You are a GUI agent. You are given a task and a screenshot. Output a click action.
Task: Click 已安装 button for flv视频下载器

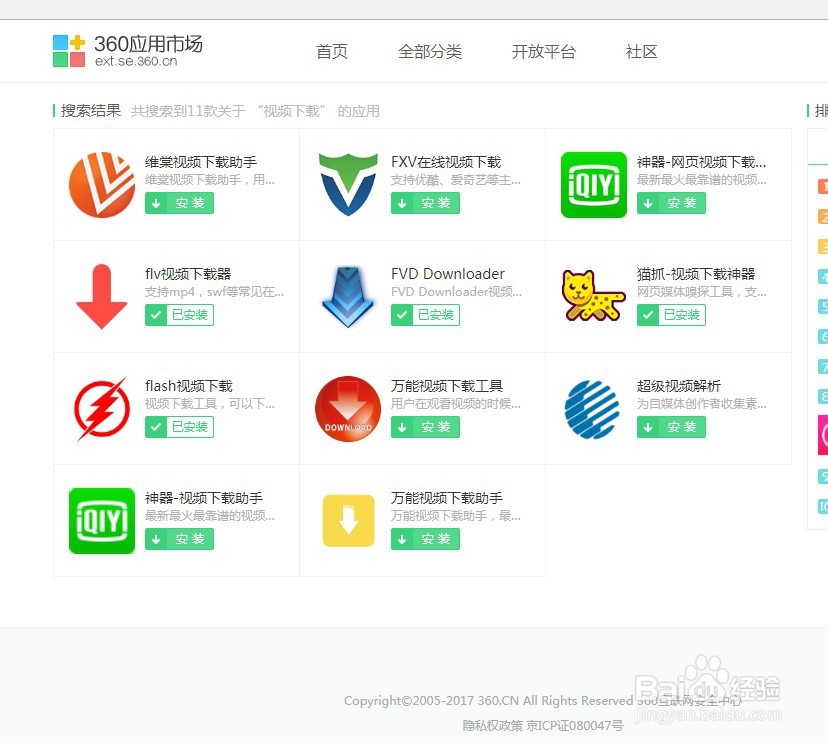[x=180, y=315]
